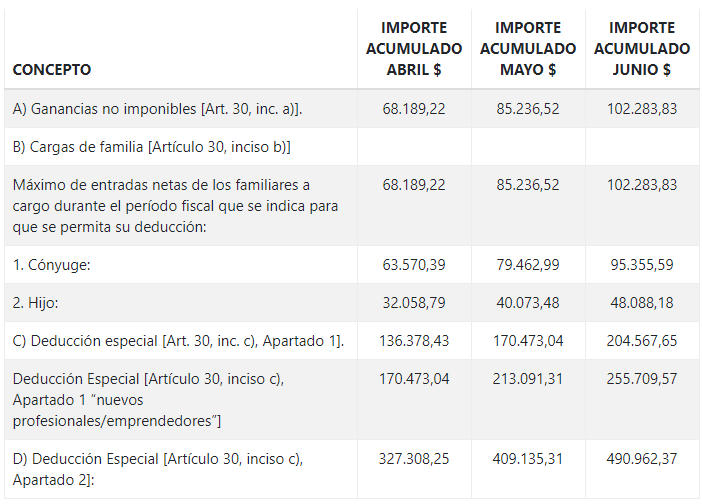
Task: Select value 63.570,39 for Cónyuge in April
Action: tap(414, 265)
